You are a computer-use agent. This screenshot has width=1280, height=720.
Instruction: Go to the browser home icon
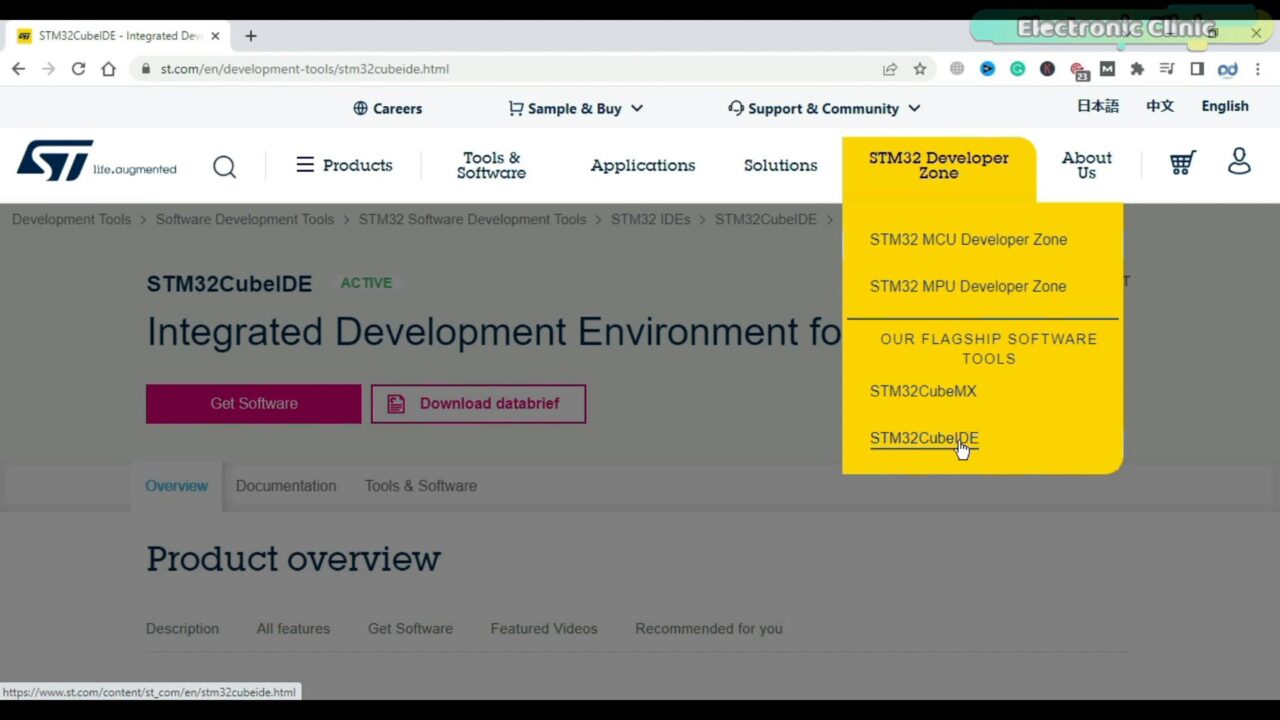(108, 69)
